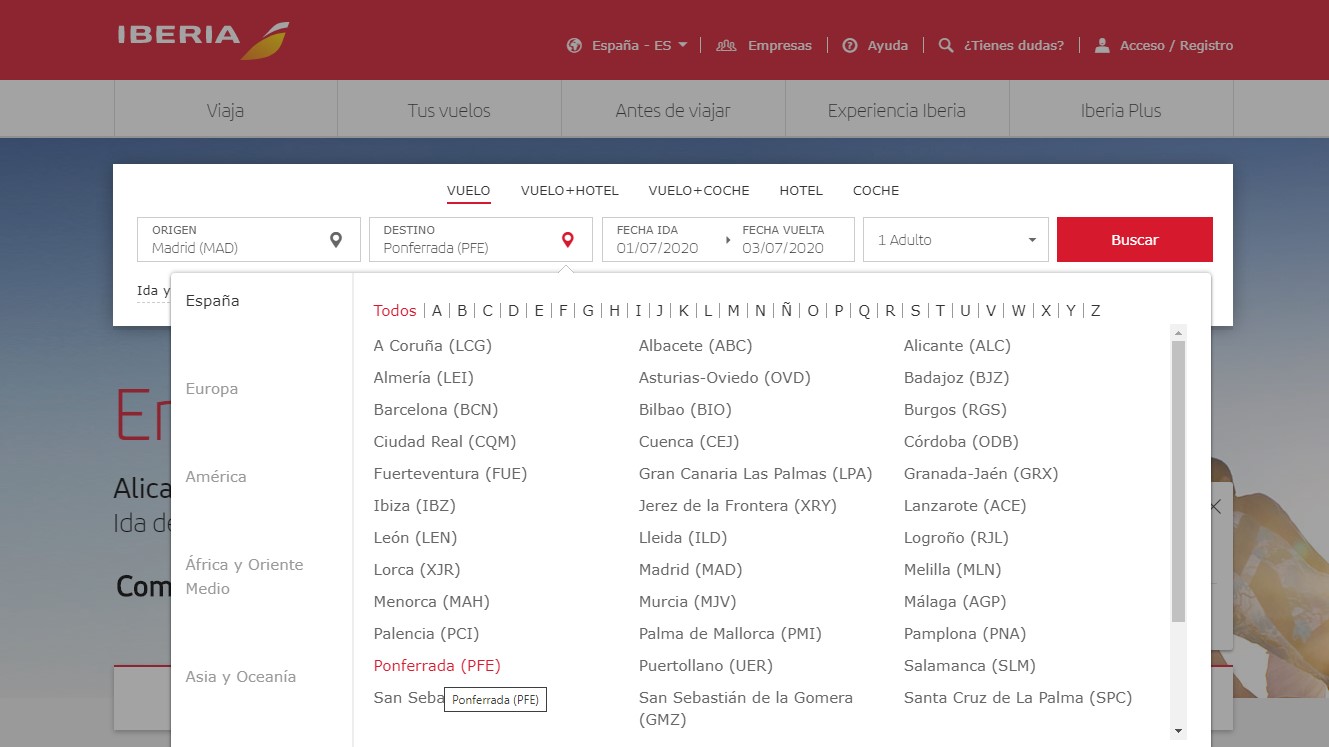Image resolution: width=1329 pixels, height=747 pixels.
Task: Choose Santa Cruz de La Palma (SPC)
Action: (x=1018, y=698)
